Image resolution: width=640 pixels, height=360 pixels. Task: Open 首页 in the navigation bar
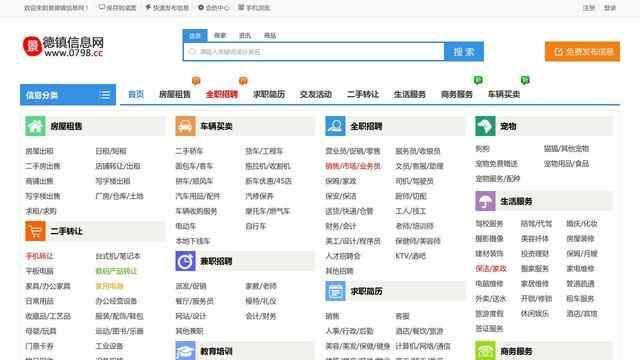point(136,94)
